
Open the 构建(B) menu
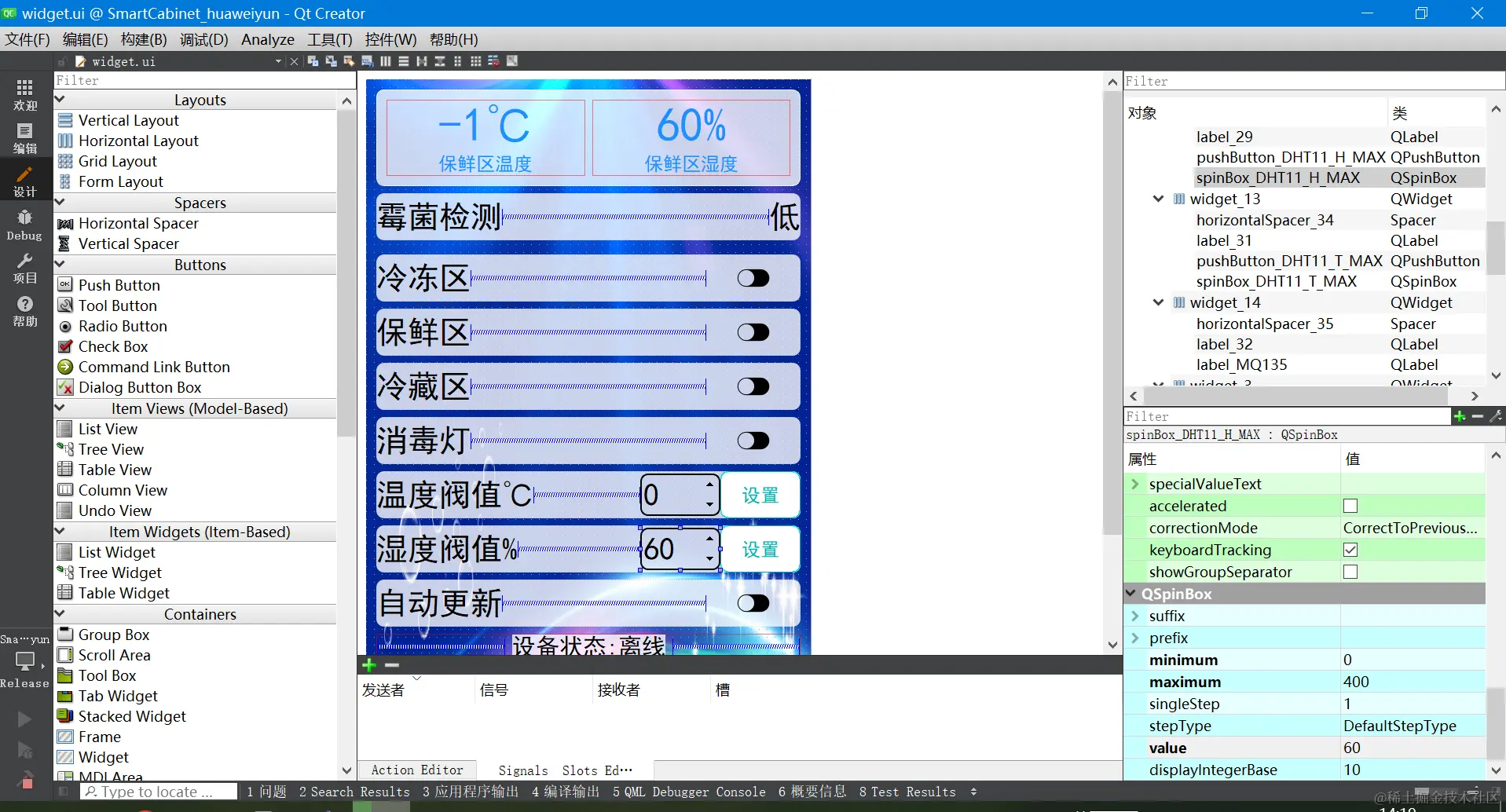click(x=142, y=39)
